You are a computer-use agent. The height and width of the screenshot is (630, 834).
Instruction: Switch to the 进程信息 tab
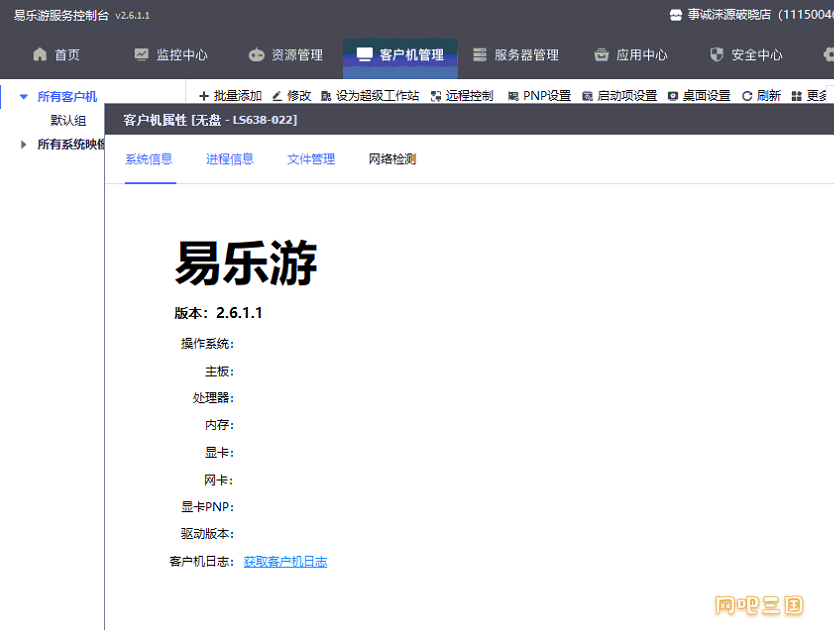point(230,159)
